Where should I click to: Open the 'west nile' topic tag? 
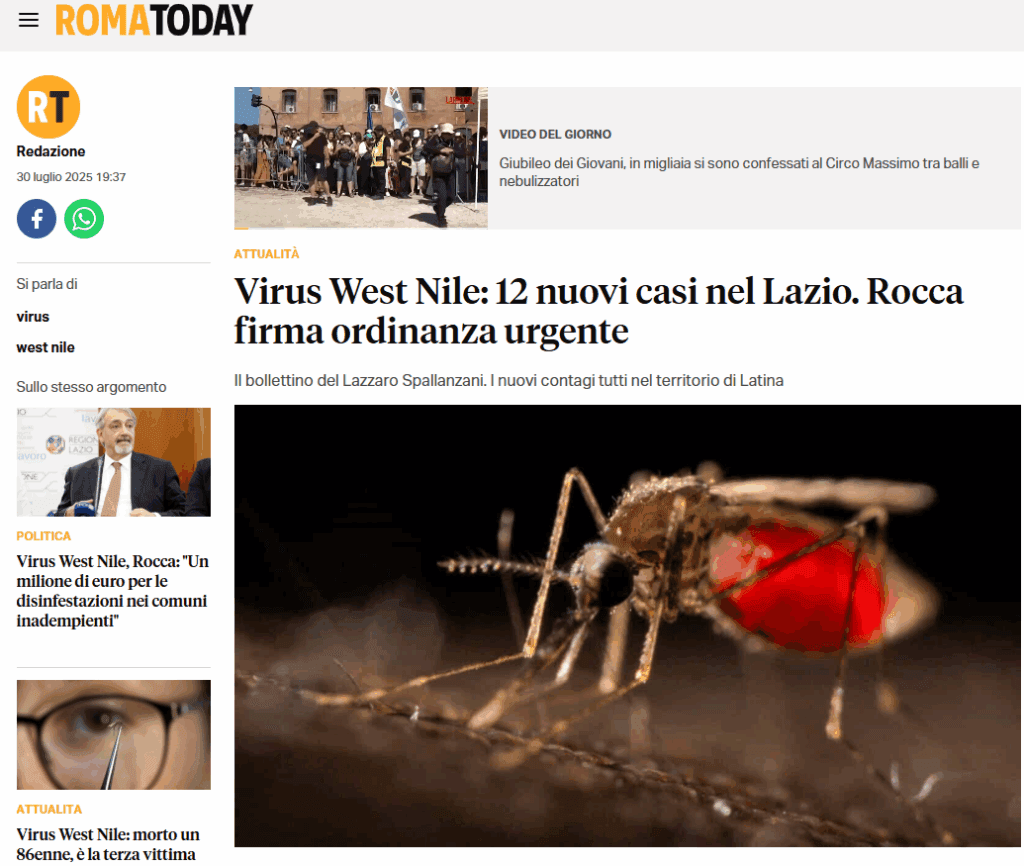click(46, 347)
